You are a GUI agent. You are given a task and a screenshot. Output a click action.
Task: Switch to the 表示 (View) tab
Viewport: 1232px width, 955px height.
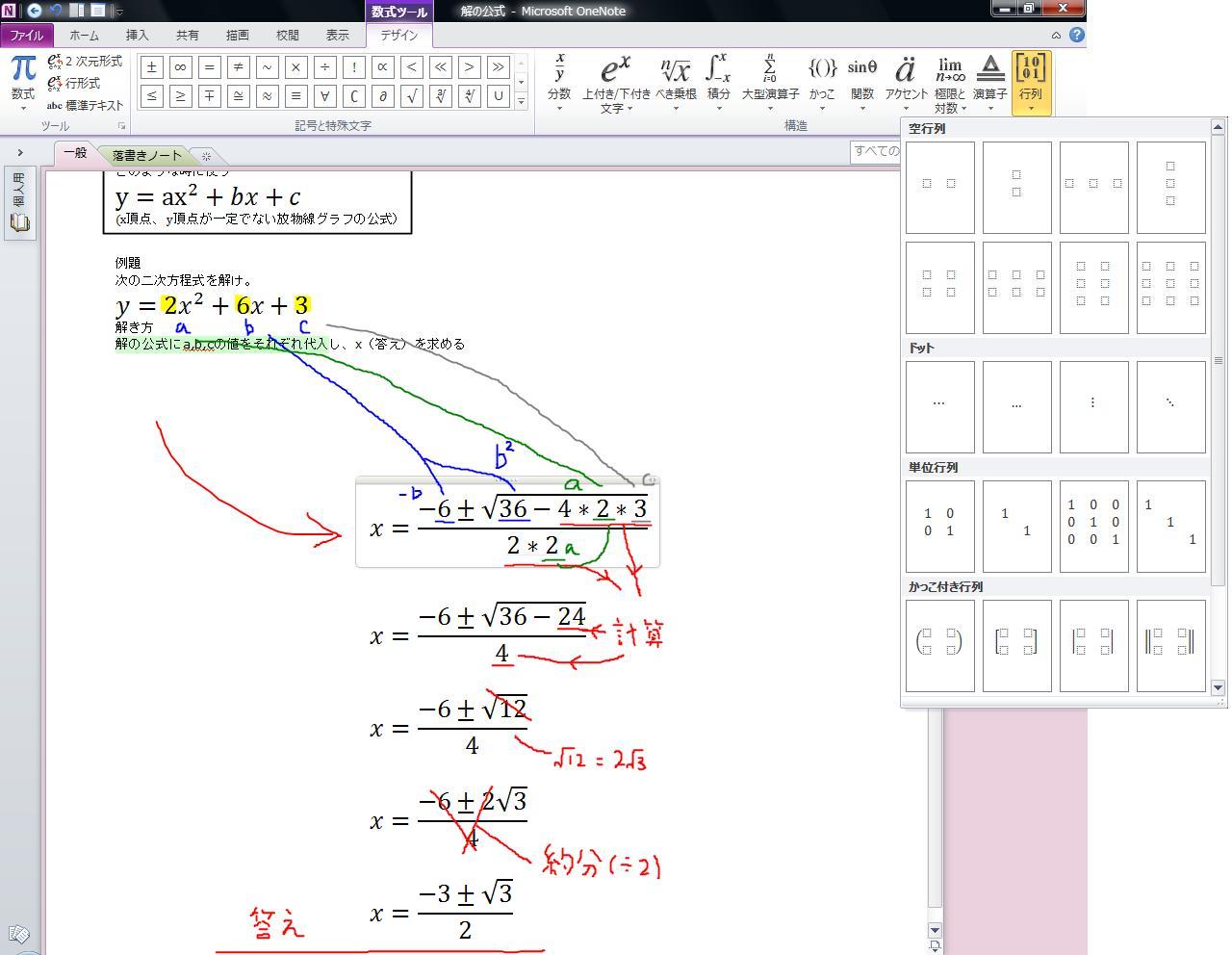coord(337,35)
